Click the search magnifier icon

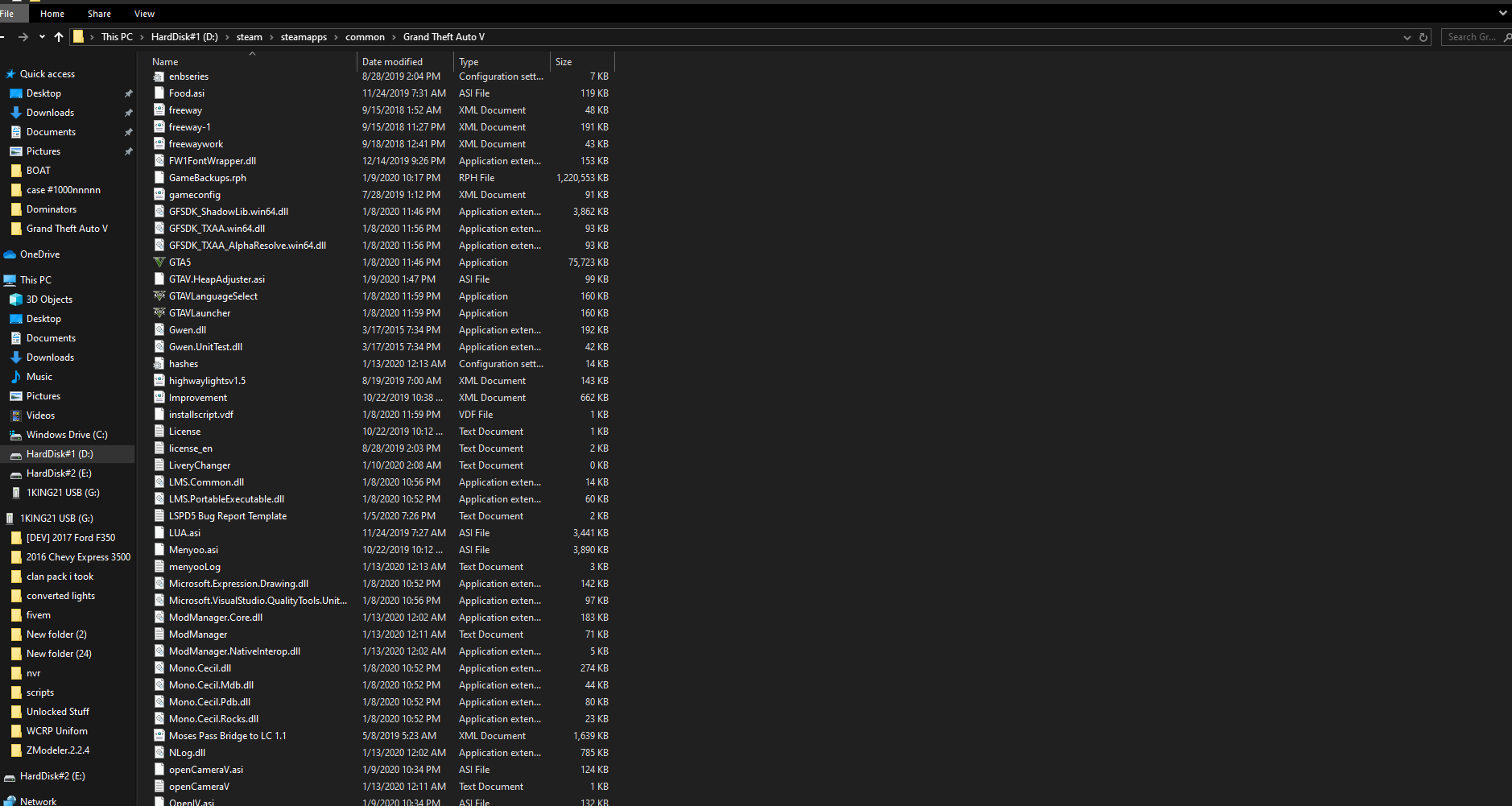click(x=1506, y=37)
